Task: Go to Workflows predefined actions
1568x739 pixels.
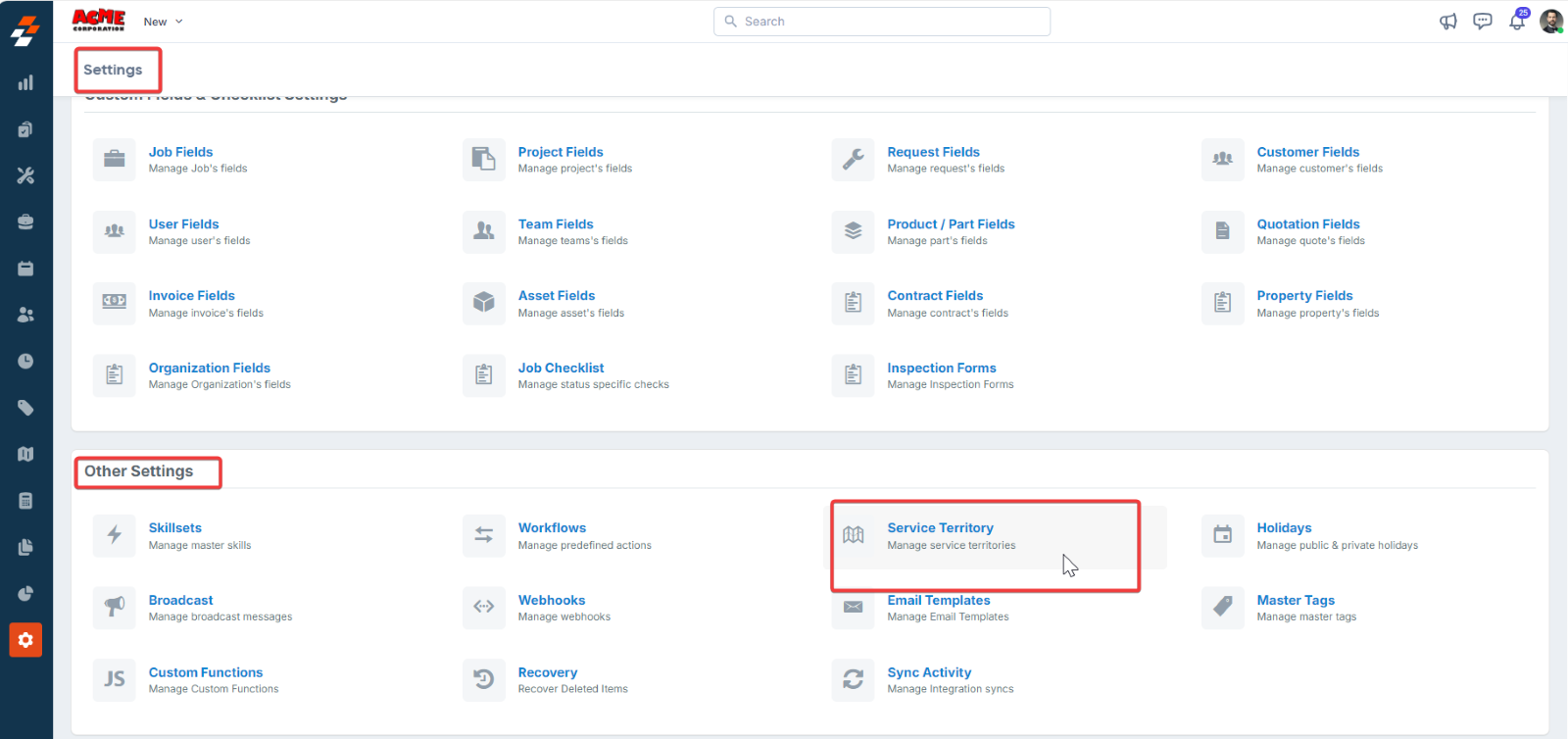Action: [552, 528]
